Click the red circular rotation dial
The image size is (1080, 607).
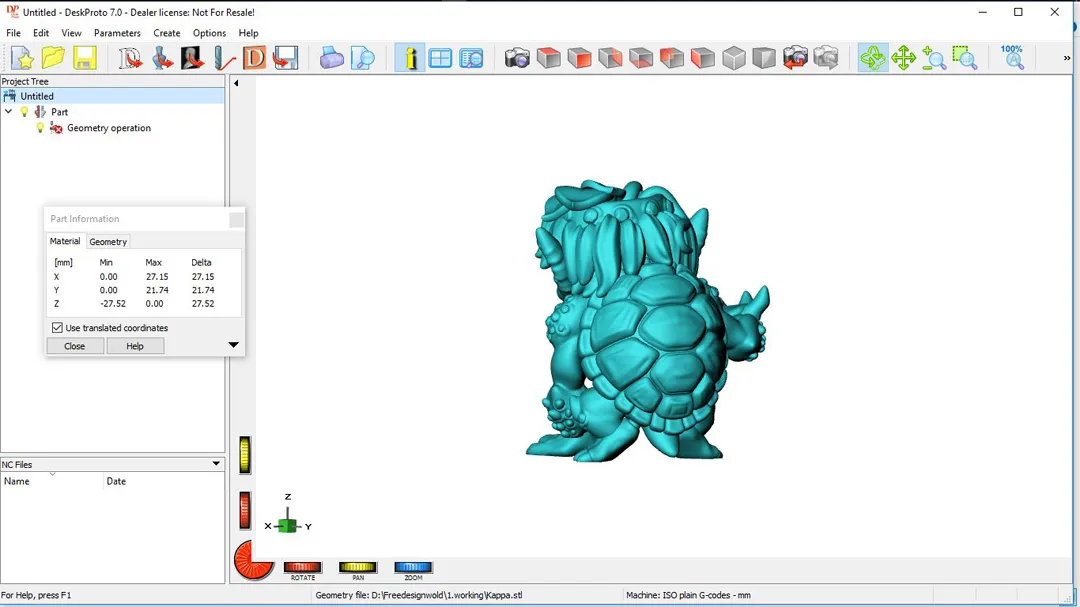coord(253,559)
